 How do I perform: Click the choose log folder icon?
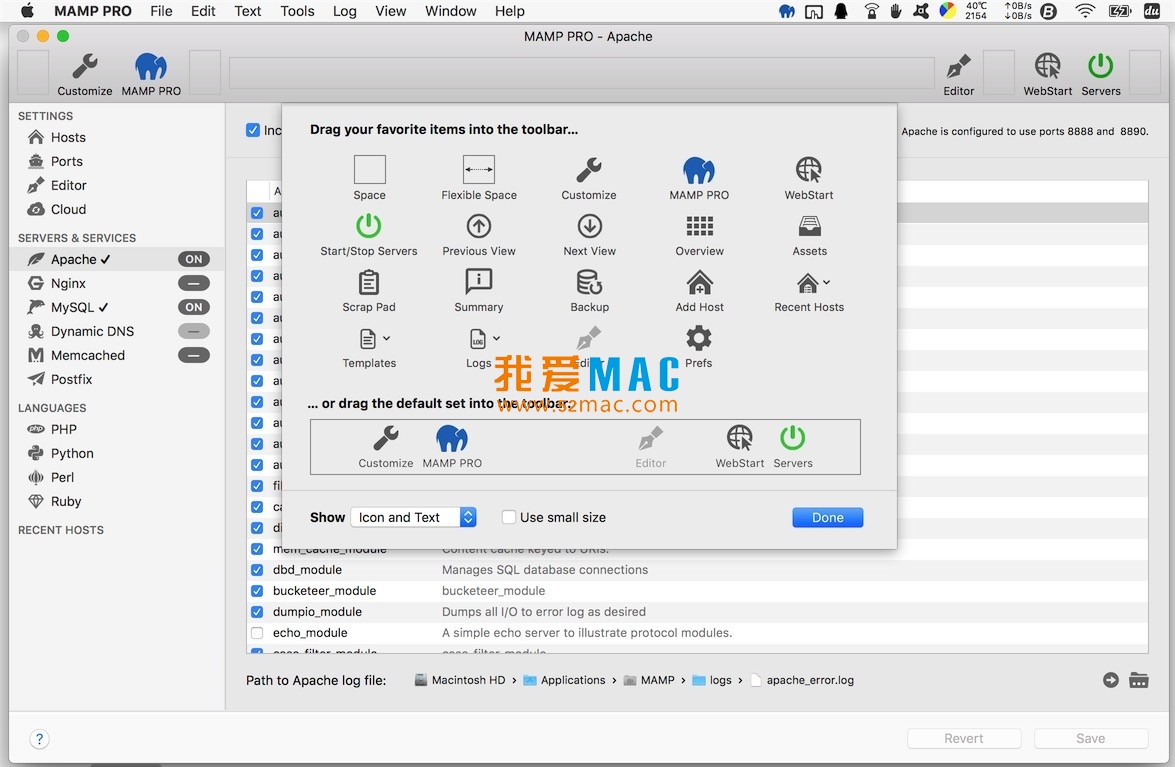1139,679
